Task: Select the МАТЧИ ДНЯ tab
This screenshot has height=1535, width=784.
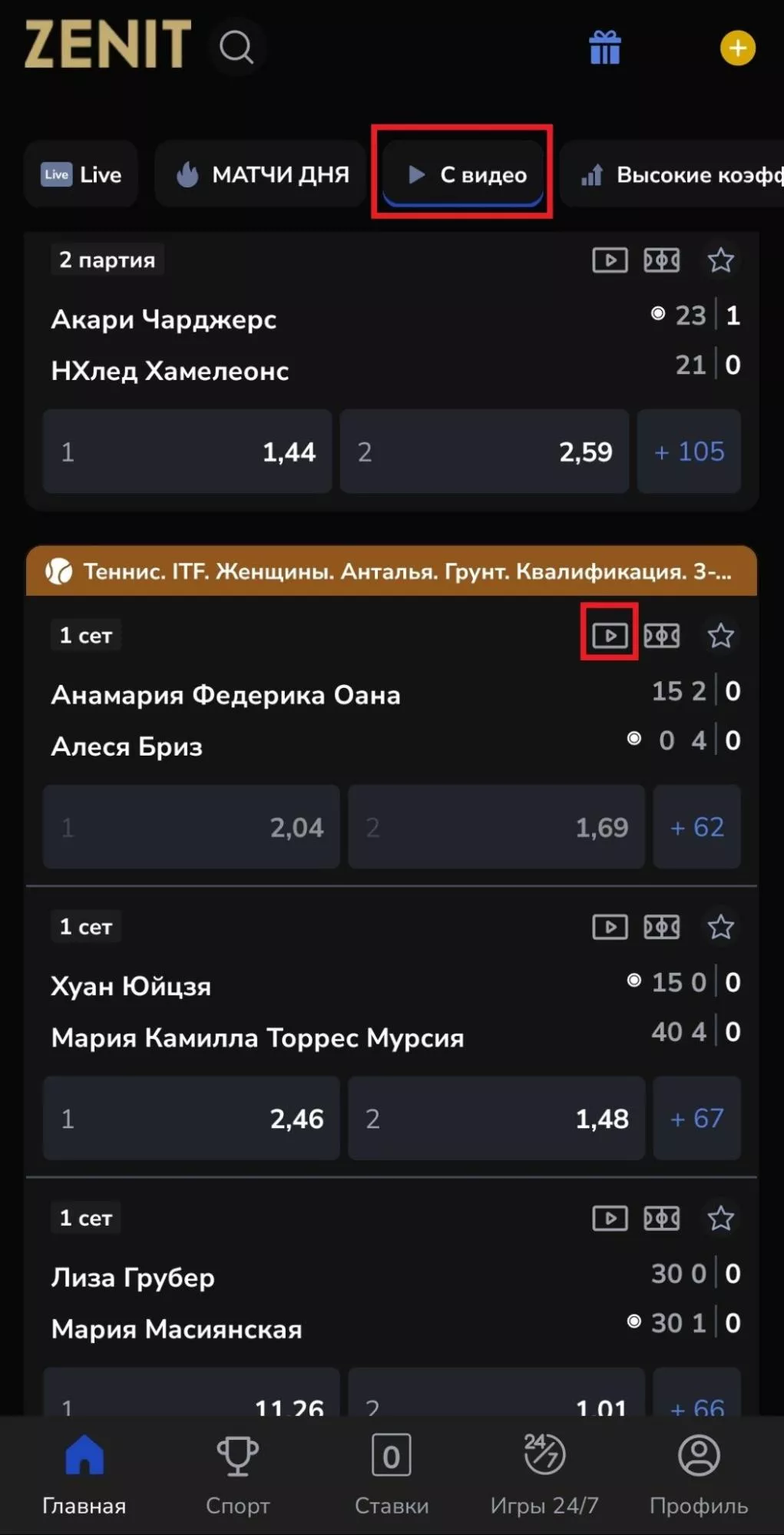Action: 262,175
